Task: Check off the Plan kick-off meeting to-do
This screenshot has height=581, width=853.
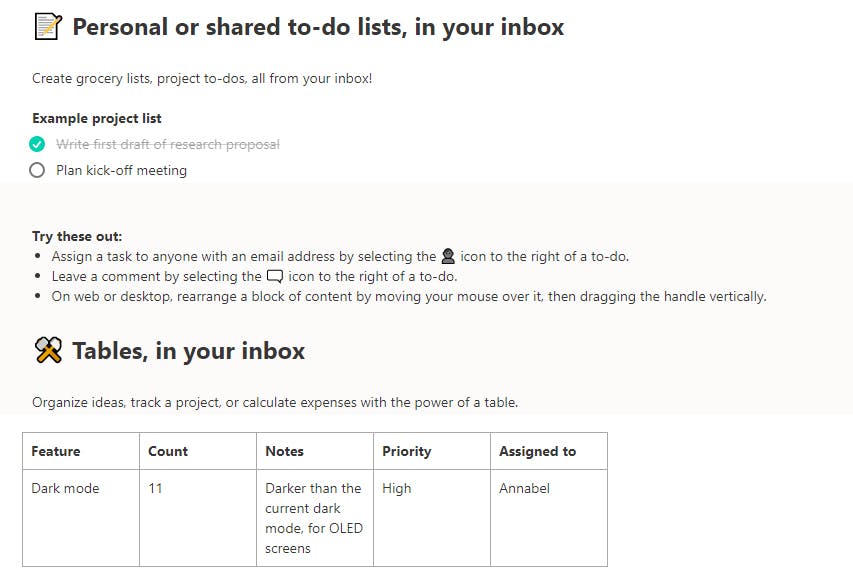Action: click(38, 170)
